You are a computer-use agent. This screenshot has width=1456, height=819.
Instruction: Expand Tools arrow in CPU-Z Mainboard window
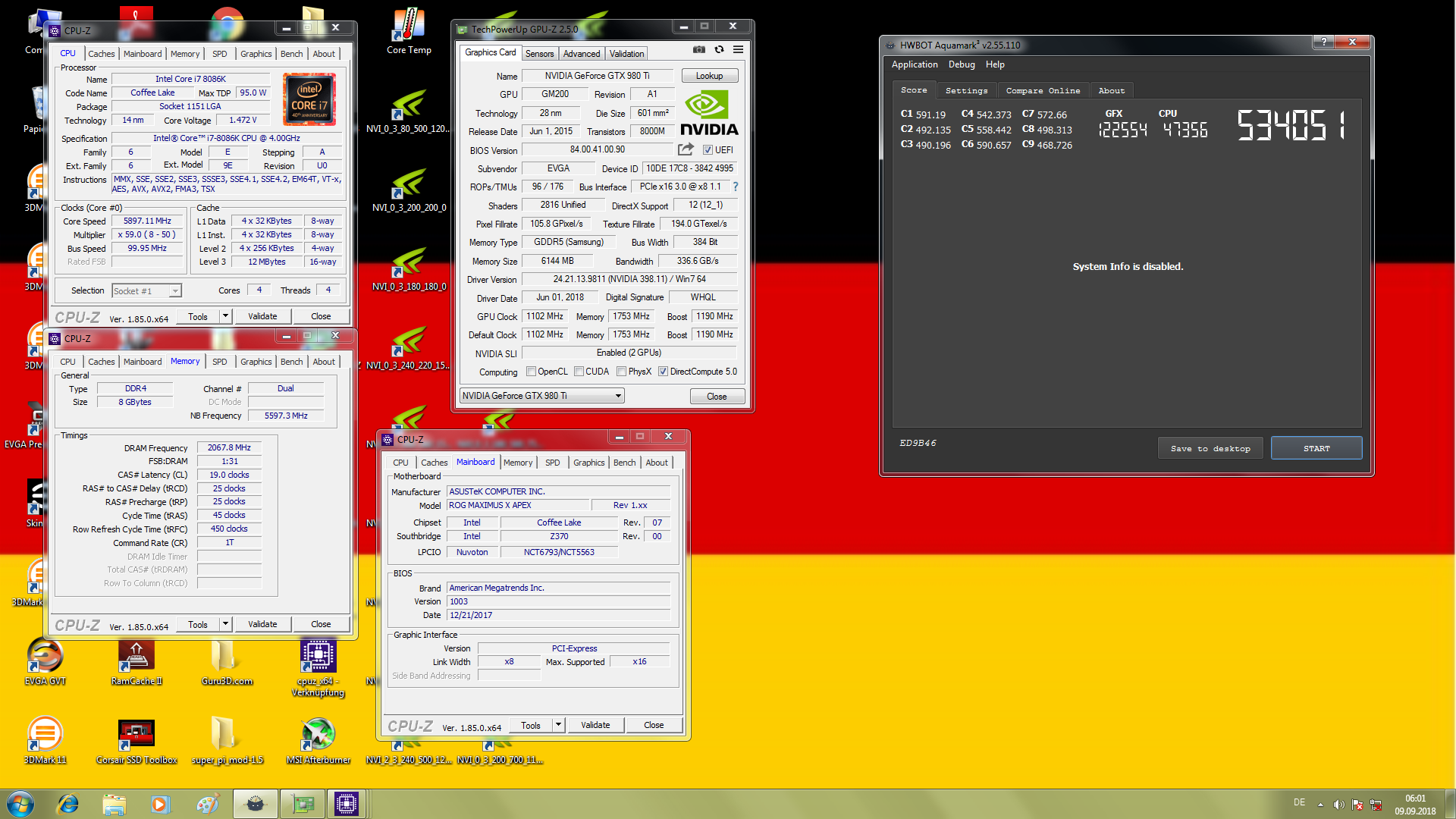[558, 725]
